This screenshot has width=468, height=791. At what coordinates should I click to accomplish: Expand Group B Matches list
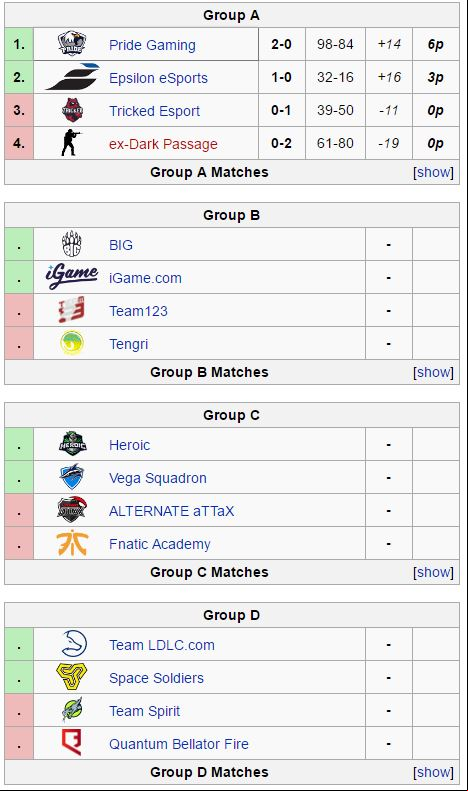pyautogui.click(x=433, y=372)
